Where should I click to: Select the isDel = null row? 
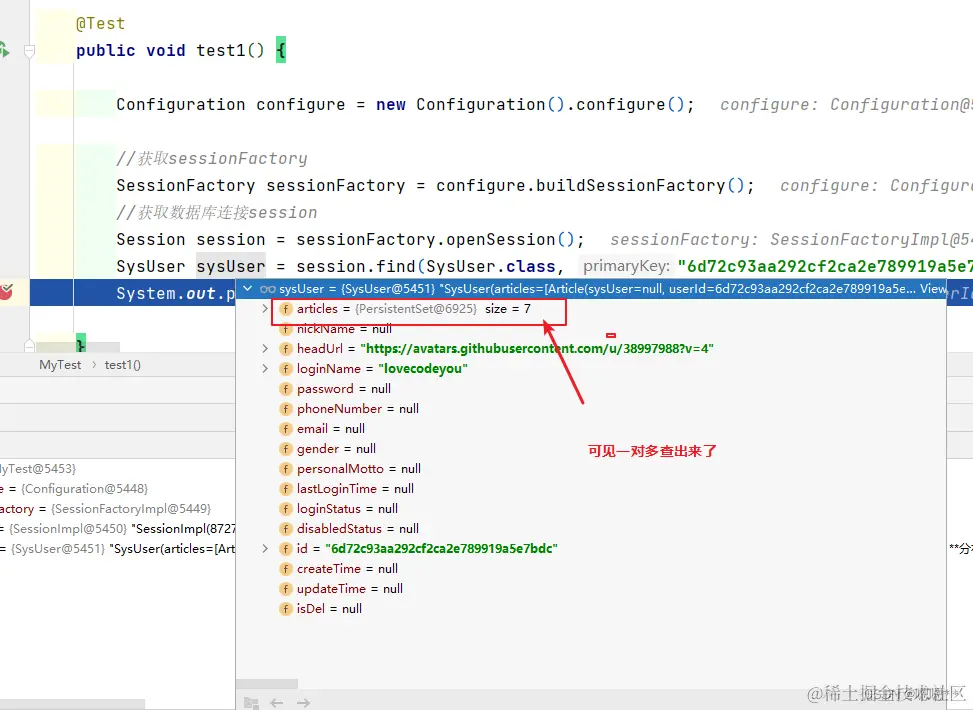pyautogui.click(x=591, y=609)
